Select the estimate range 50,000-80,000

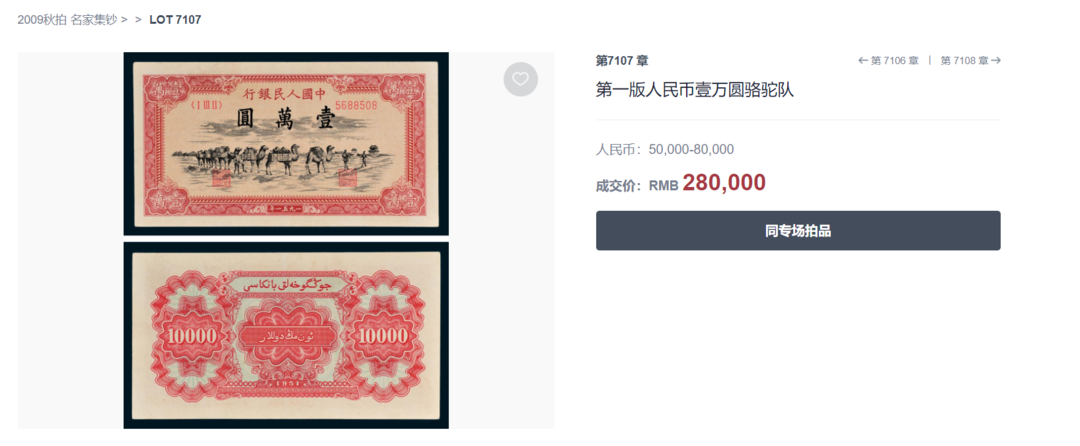(692, 149)
